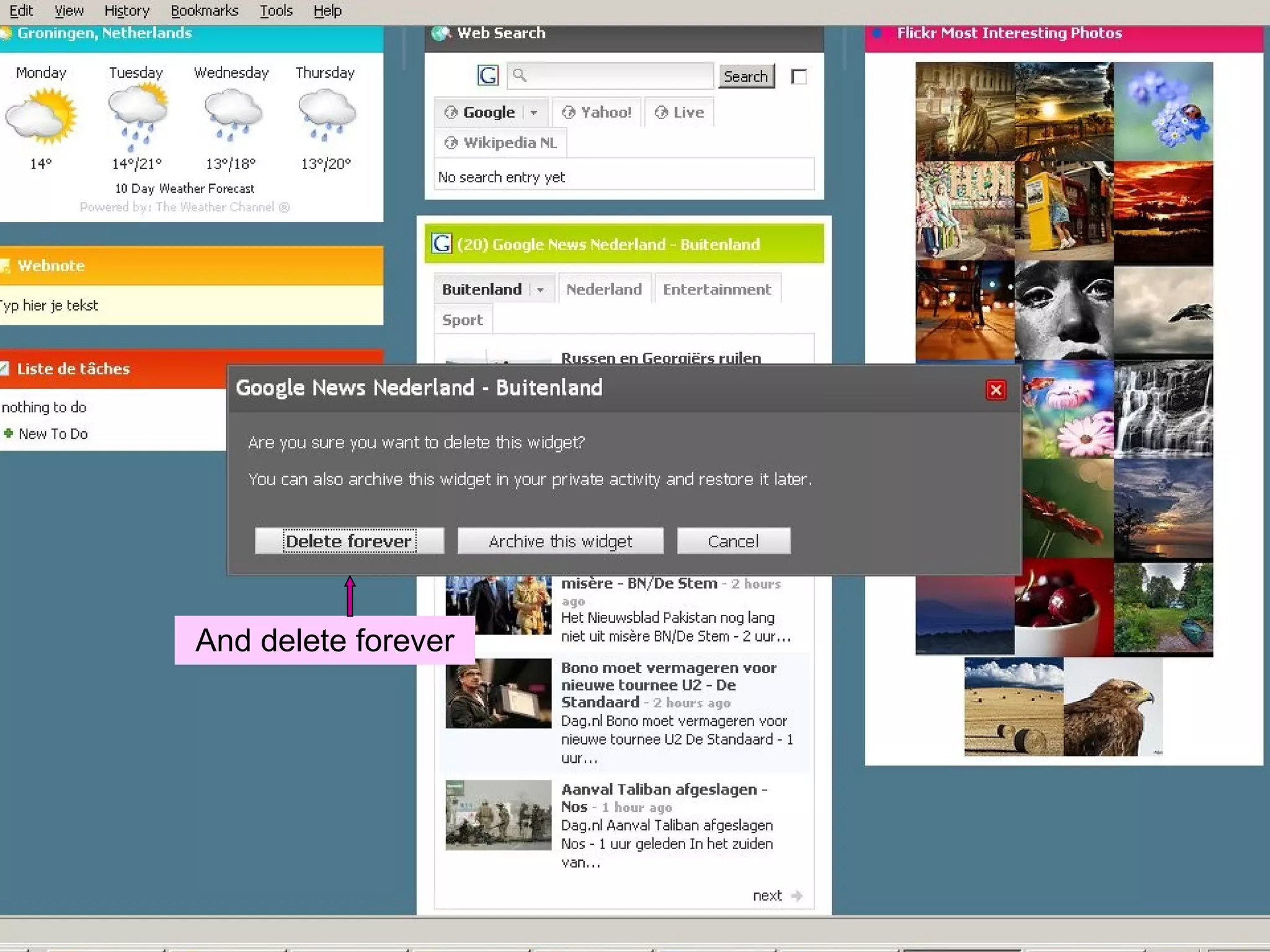The width and height of the screenshot is (1270, 952).
Task: Click the globe icon on Web Search header
Action: pyautogui.click(x=440, y=33)
